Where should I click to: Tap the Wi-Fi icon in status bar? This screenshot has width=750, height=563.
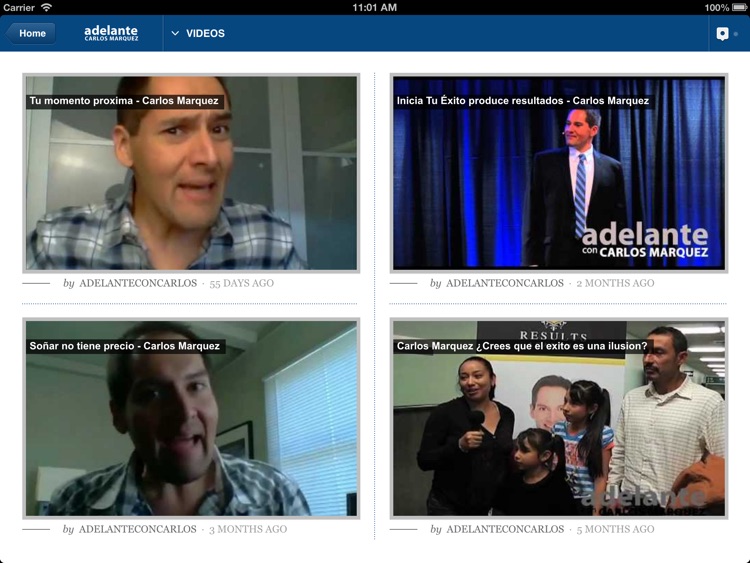pyautogui.click(x=46, y=7)
